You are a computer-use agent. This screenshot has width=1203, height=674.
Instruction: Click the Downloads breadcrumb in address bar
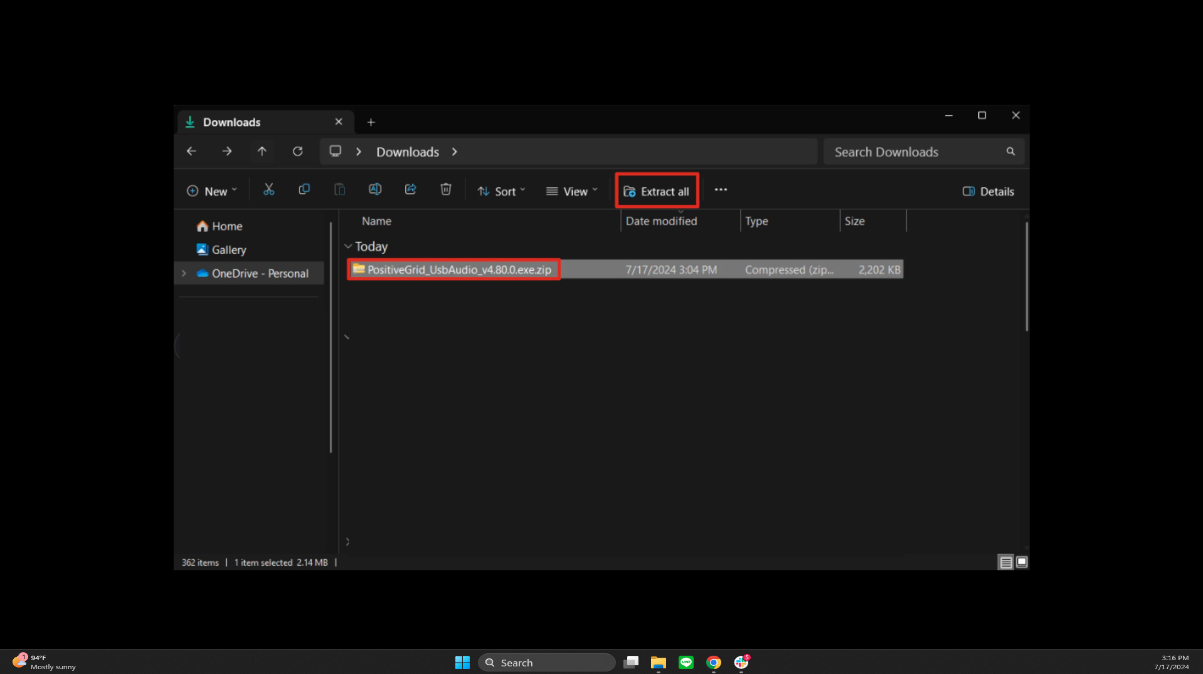pyautogui.click(x=407, y=152)
